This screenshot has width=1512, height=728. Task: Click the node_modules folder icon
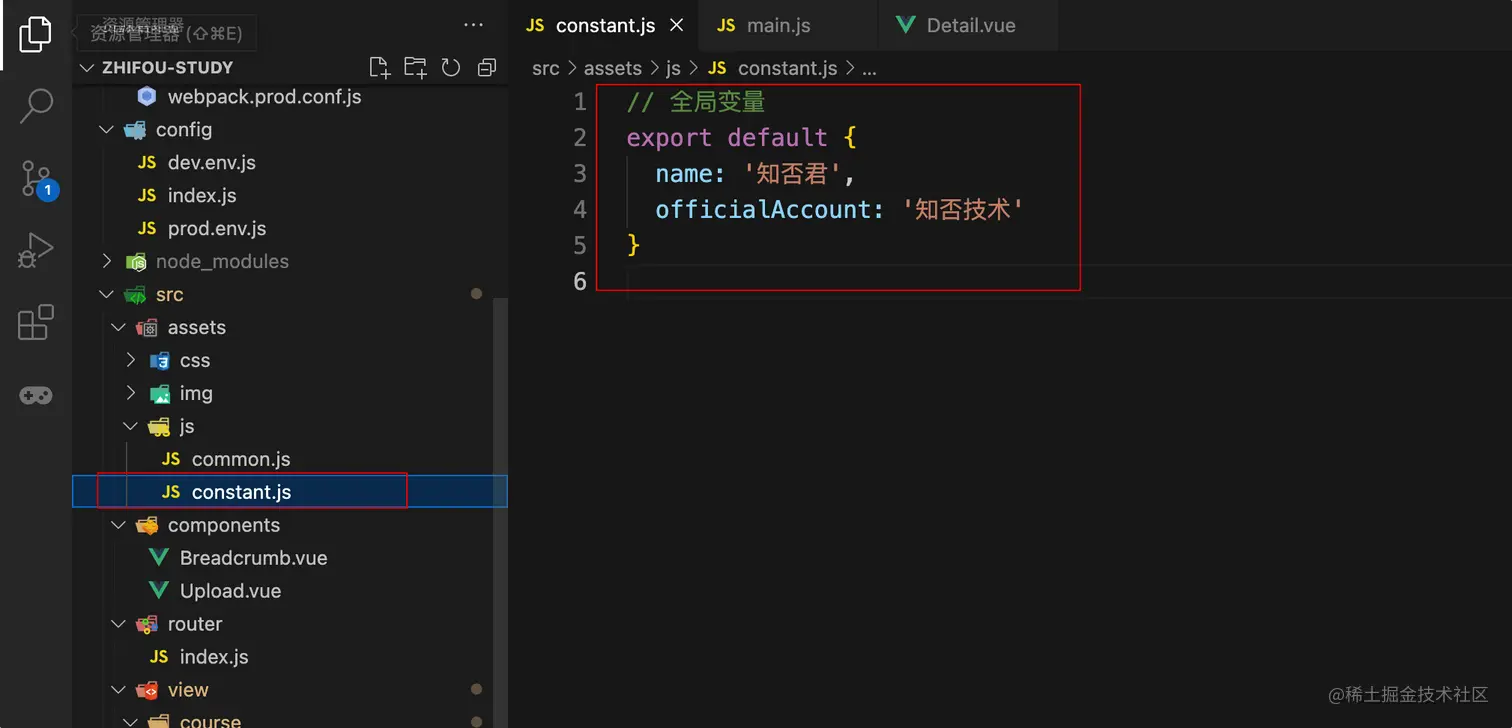coord(135,261)
